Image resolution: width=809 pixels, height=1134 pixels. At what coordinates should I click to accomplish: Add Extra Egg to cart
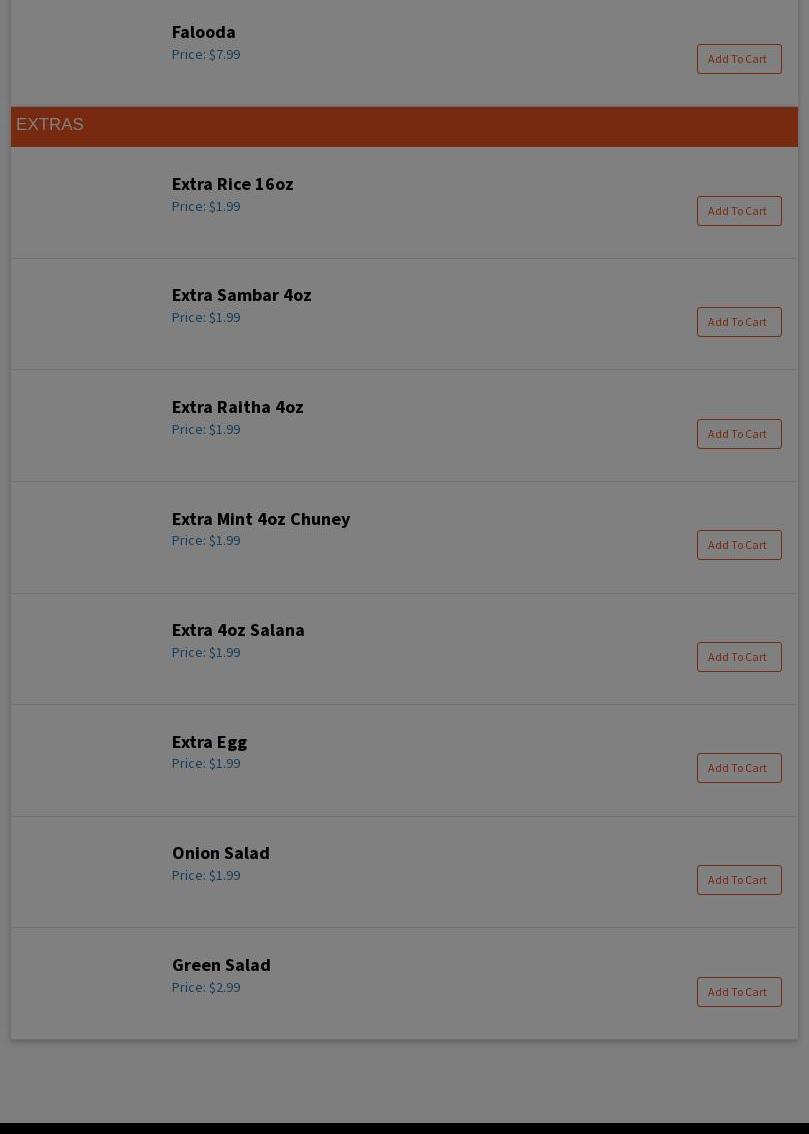click(738, 768)
